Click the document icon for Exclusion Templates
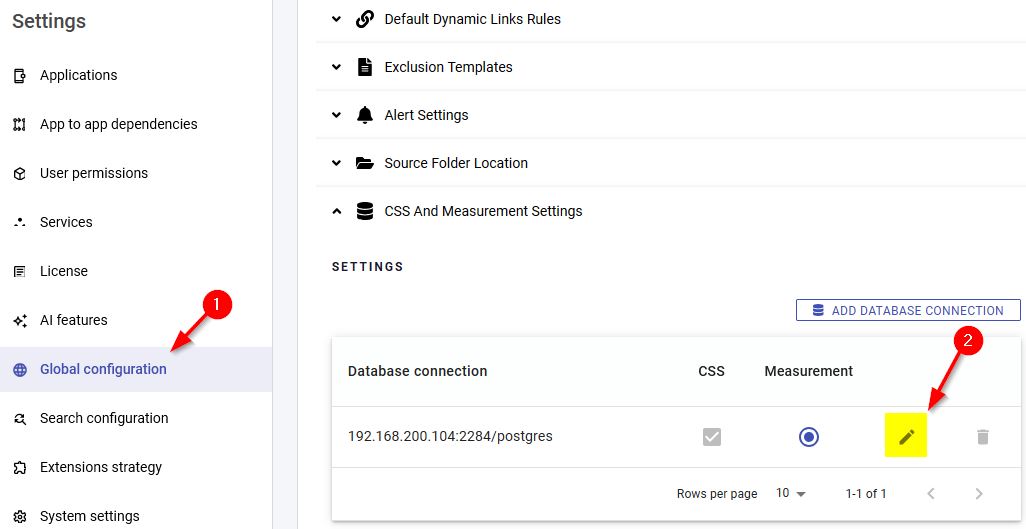The height and width of the screenshot is (529, 1026). [x=365, y=67]
